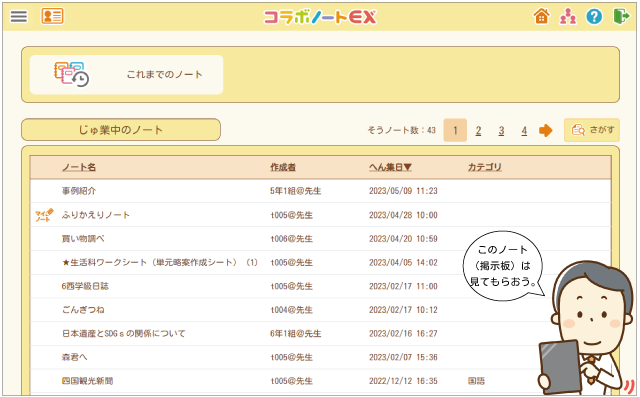Click the orange next page arrow
This screenshot has height=397, width=640.
point(545,131)
